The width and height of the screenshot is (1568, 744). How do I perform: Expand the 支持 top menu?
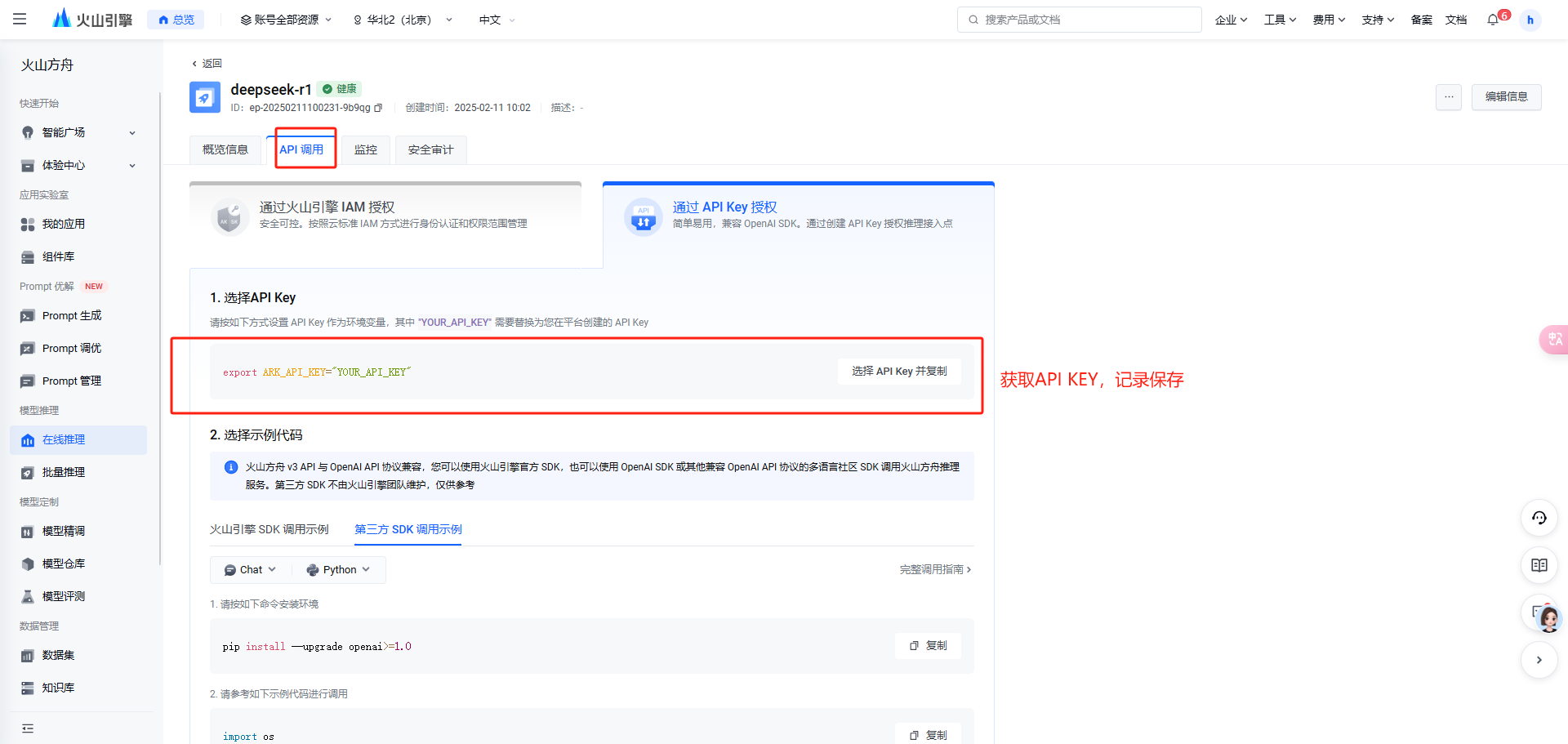1378,20
